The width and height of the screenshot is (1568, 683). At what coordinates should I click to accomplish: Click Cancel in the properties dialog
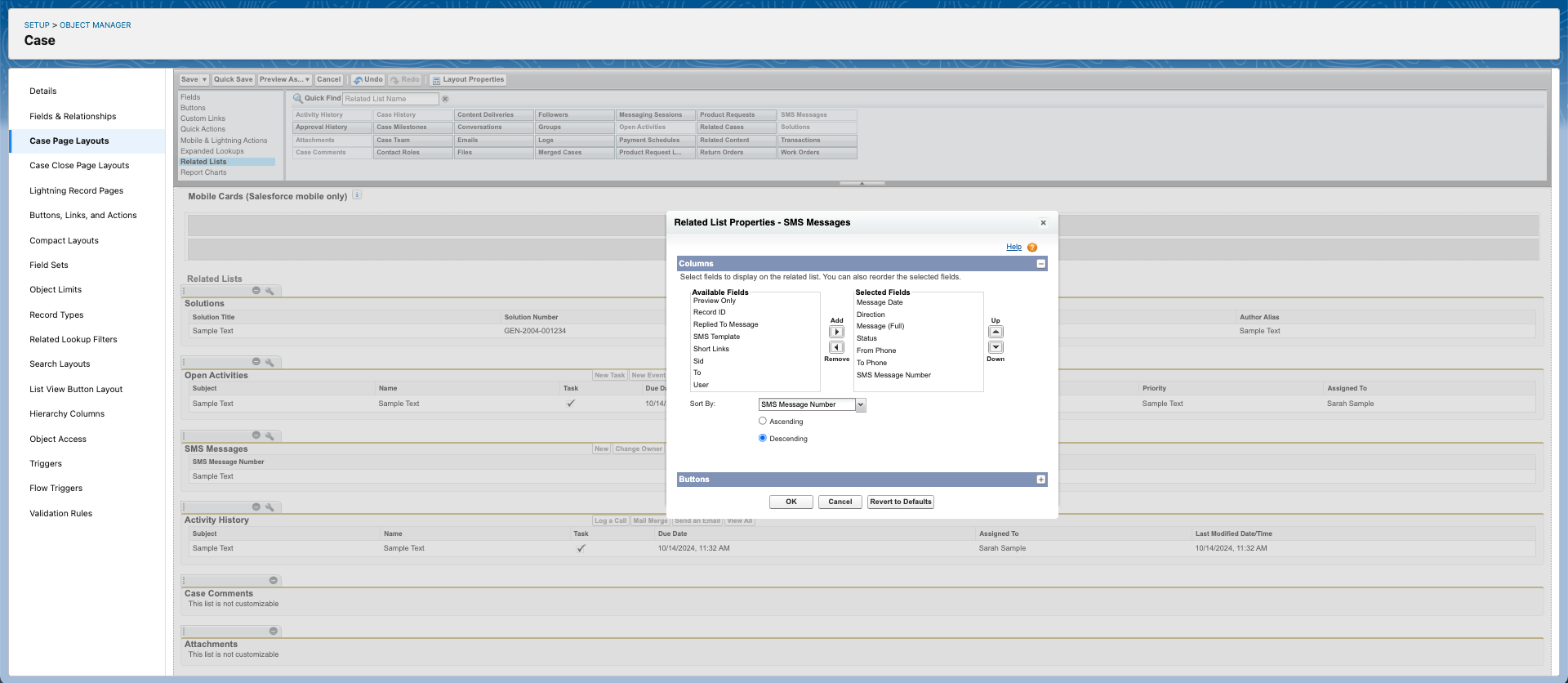pos(840,502)
